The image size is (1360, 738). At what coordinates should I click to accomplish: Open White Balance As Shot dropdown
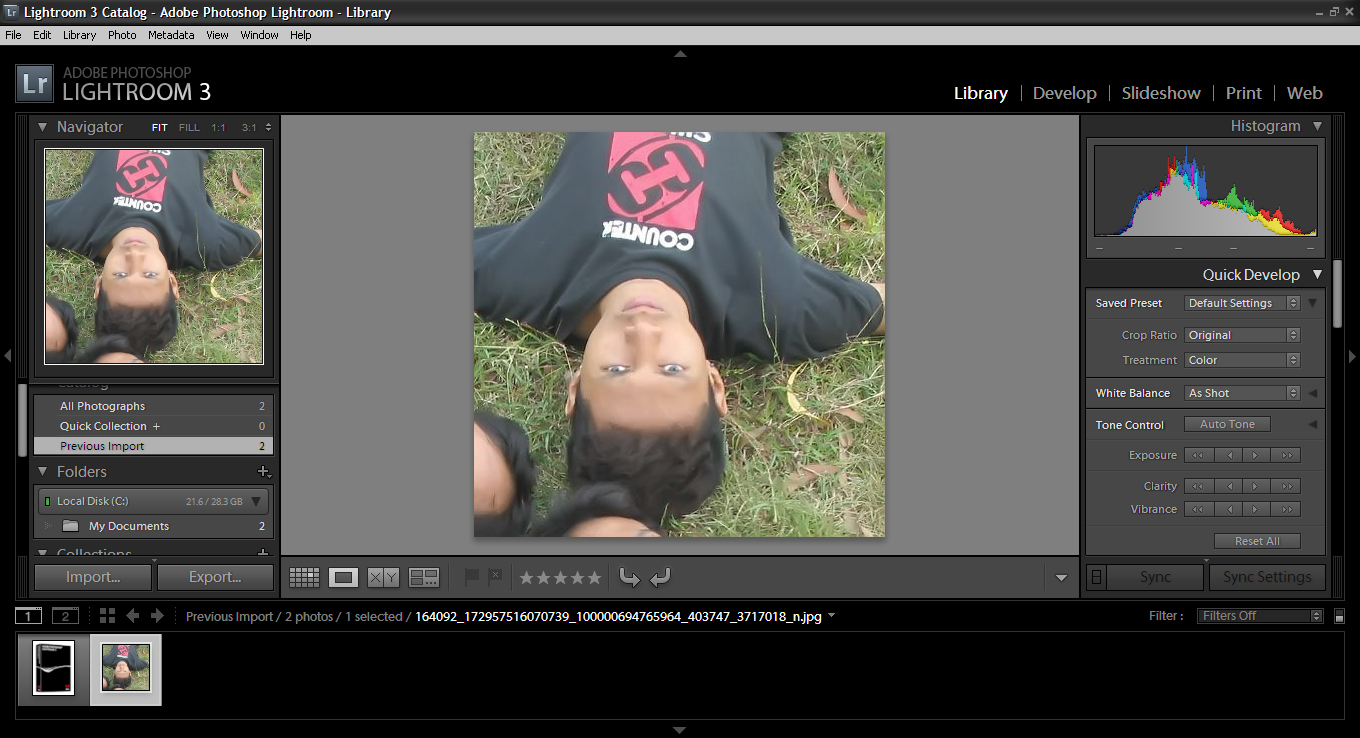(x=1242, y=393)
